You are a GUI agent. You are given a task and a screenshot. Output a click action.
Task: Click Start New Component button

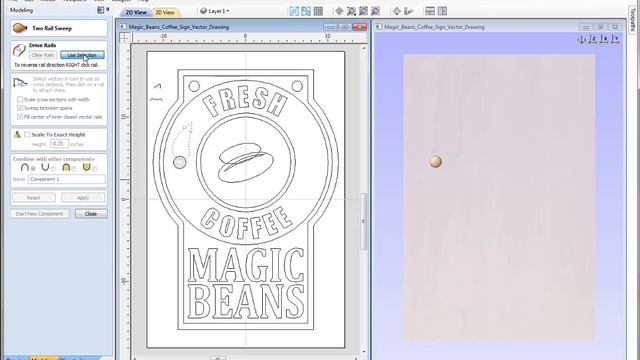point(40,214)
